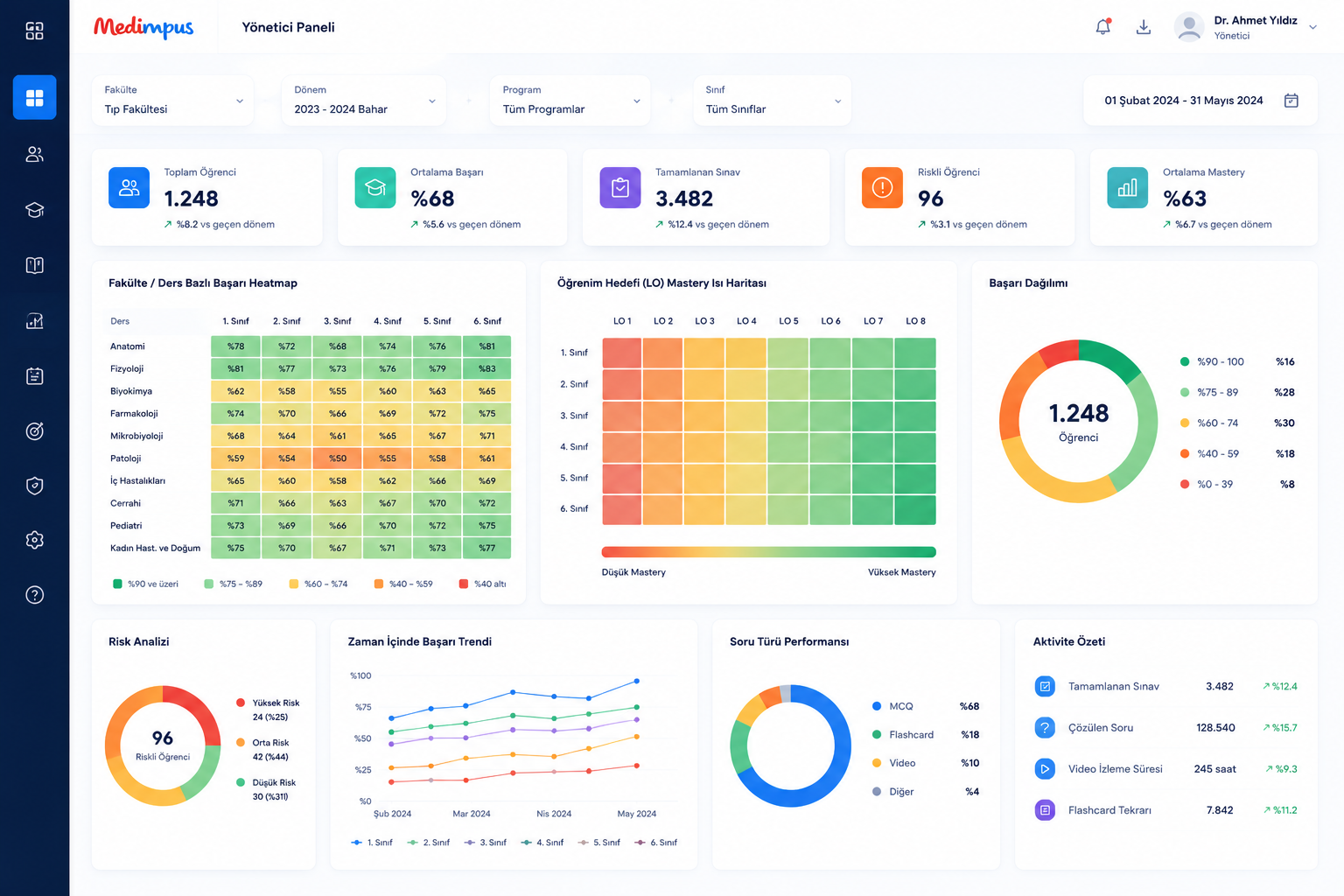Click the %90 - 100 green legend swatch
Image resolution: width=1344 pixels, height=896 pixels.
1185,361
